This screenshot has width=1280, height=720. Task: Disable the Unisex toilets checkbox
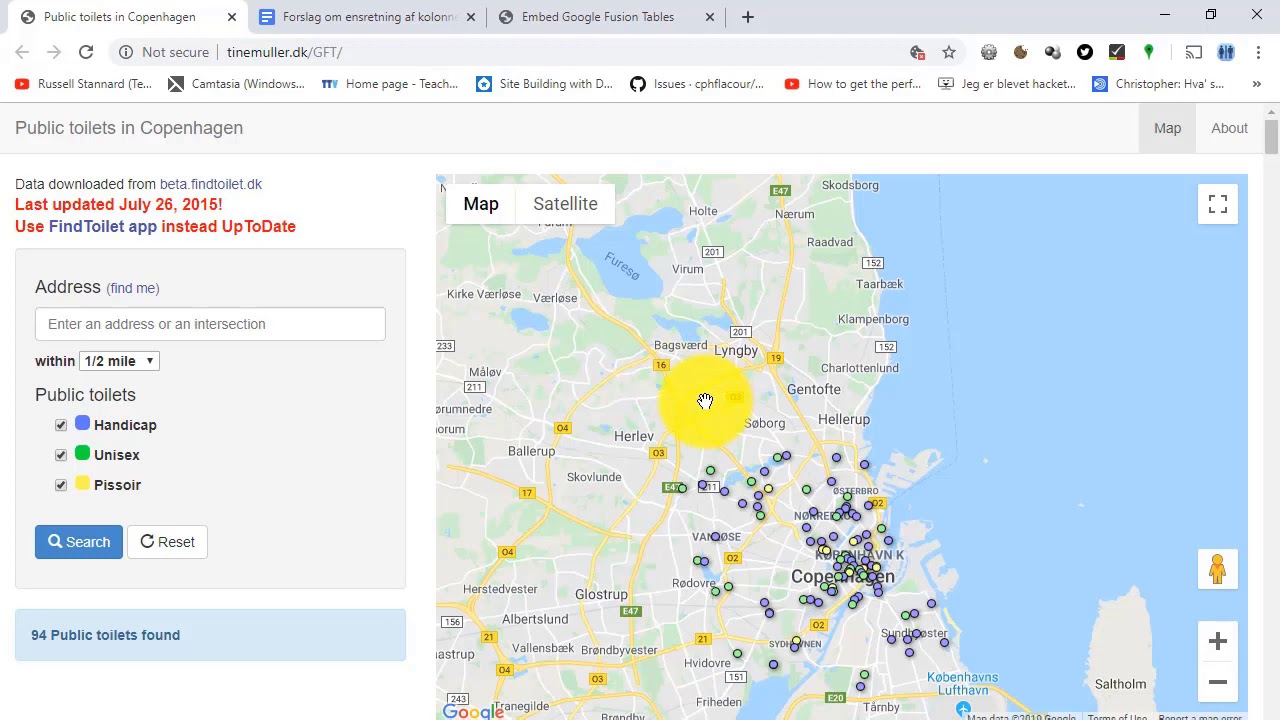(61, 455)
